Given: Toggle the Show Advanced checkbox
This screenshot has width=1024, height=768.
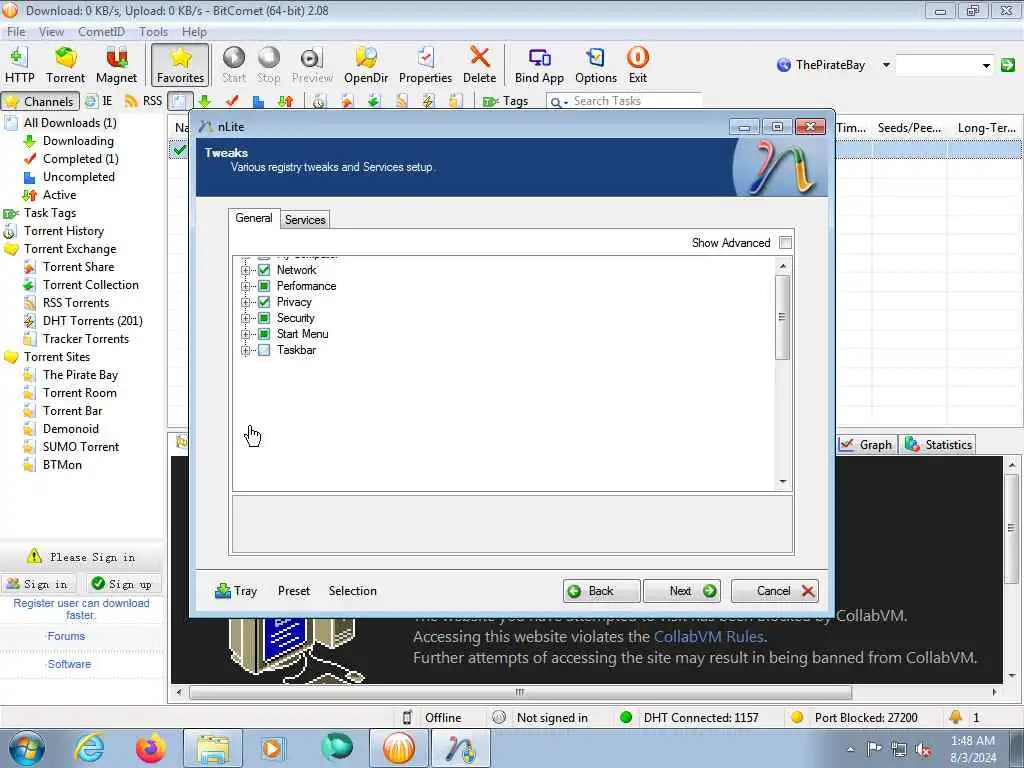Looking at the screenshot, I should (x=786, y=243).
